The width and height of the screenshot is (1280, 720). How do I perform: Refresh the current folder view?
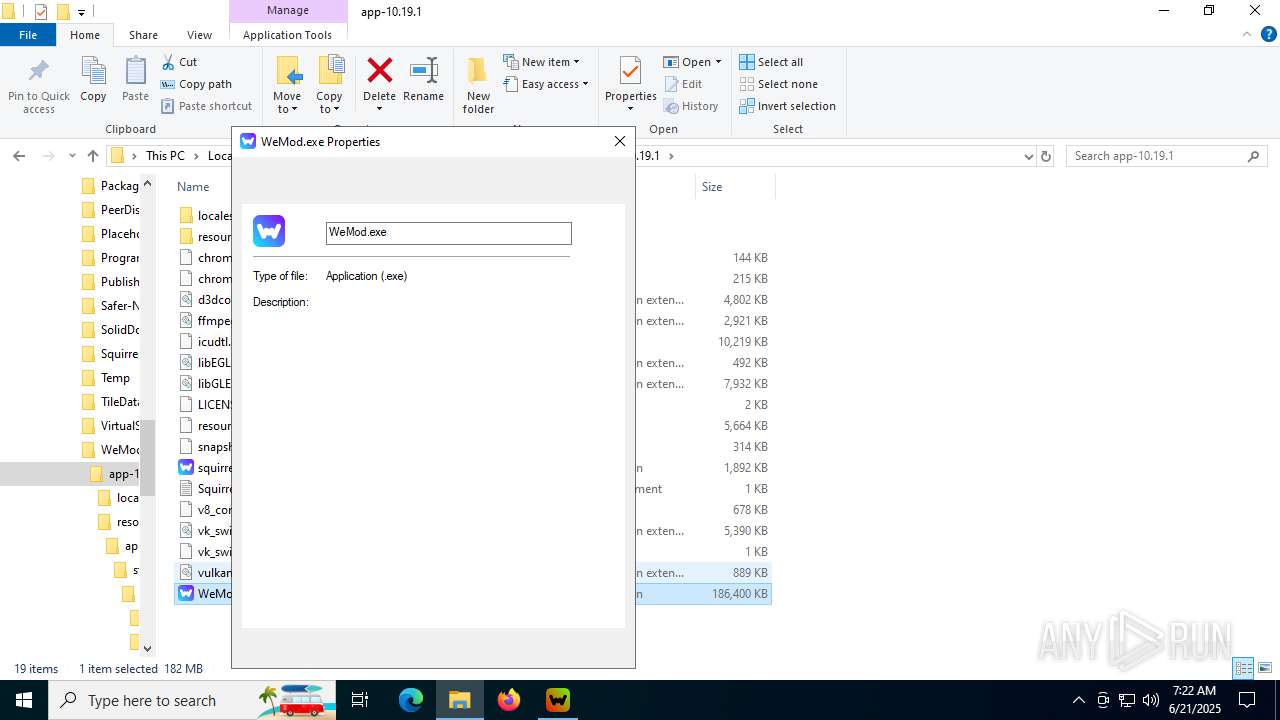click(x=1046, y=156)
